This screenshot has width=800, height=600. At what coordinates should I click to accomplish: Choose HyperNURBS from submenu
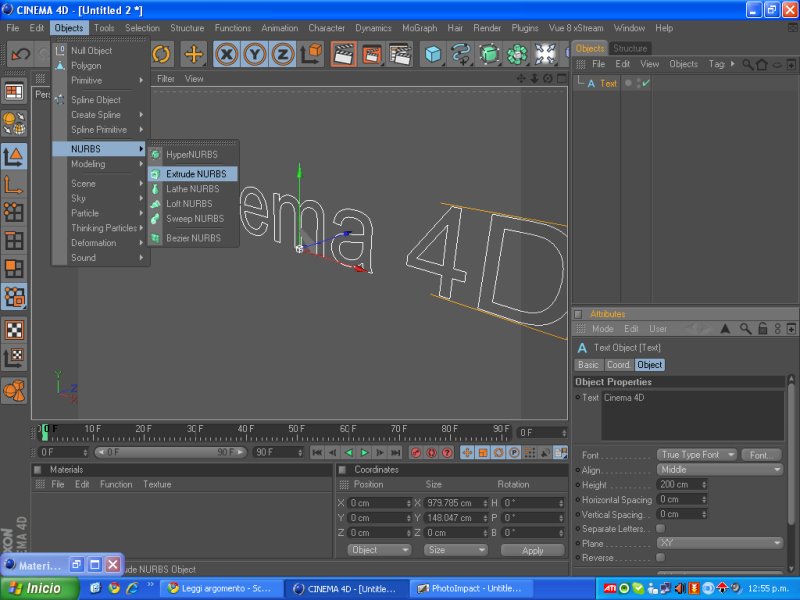(193, 155)
